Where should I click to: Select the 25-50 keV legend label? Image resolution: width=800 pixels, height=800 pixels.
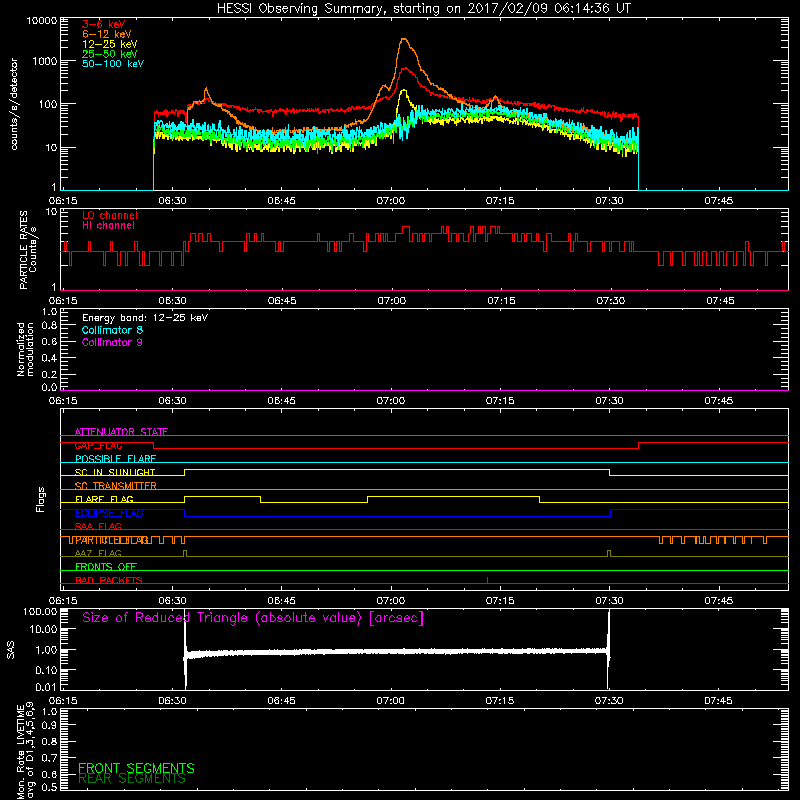point(110,54)
